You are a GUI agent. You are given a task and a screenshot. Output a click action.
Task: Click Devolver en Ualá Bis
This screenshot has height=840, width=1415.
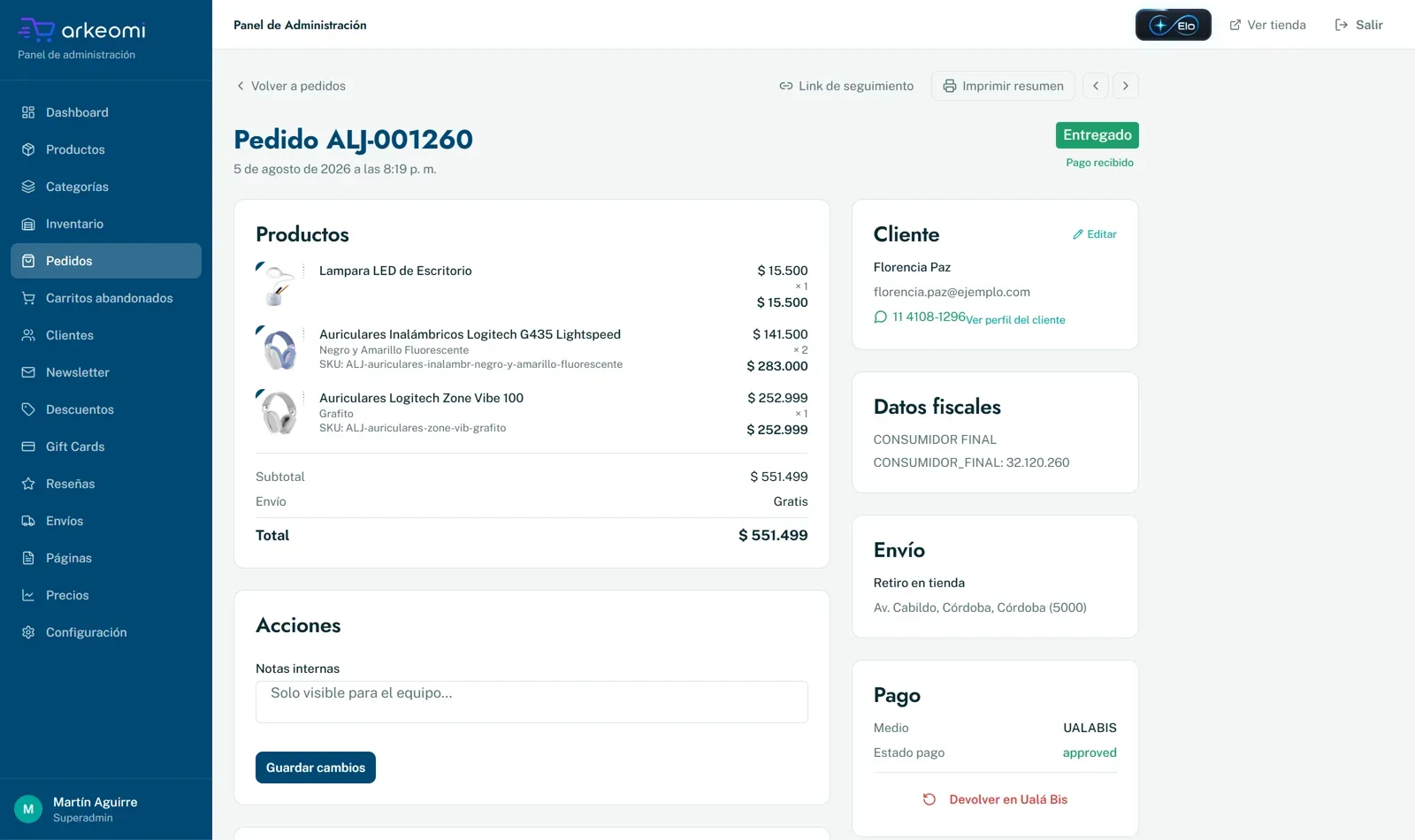995,799
